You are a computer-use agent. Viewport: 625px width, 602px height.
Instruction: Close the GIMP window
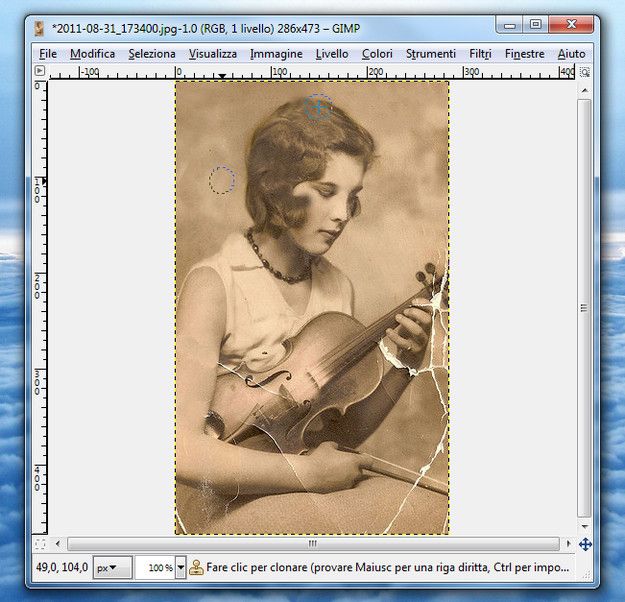tap(571, 25)
